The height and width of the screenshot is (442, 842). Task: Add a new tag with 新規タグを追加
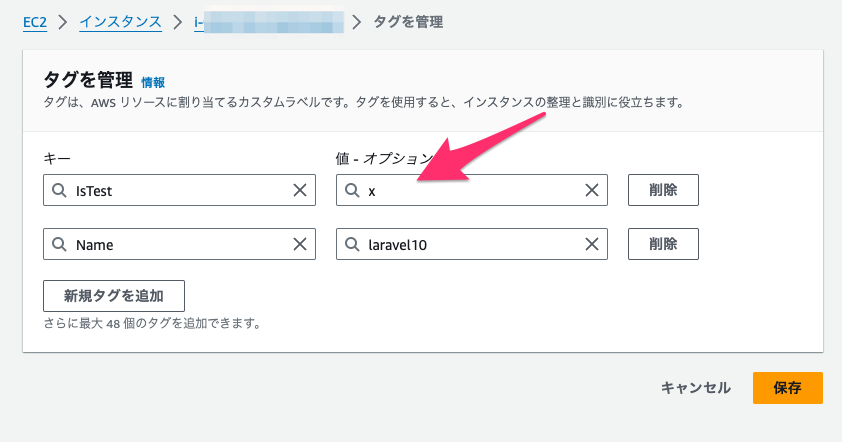click(114, 296)
